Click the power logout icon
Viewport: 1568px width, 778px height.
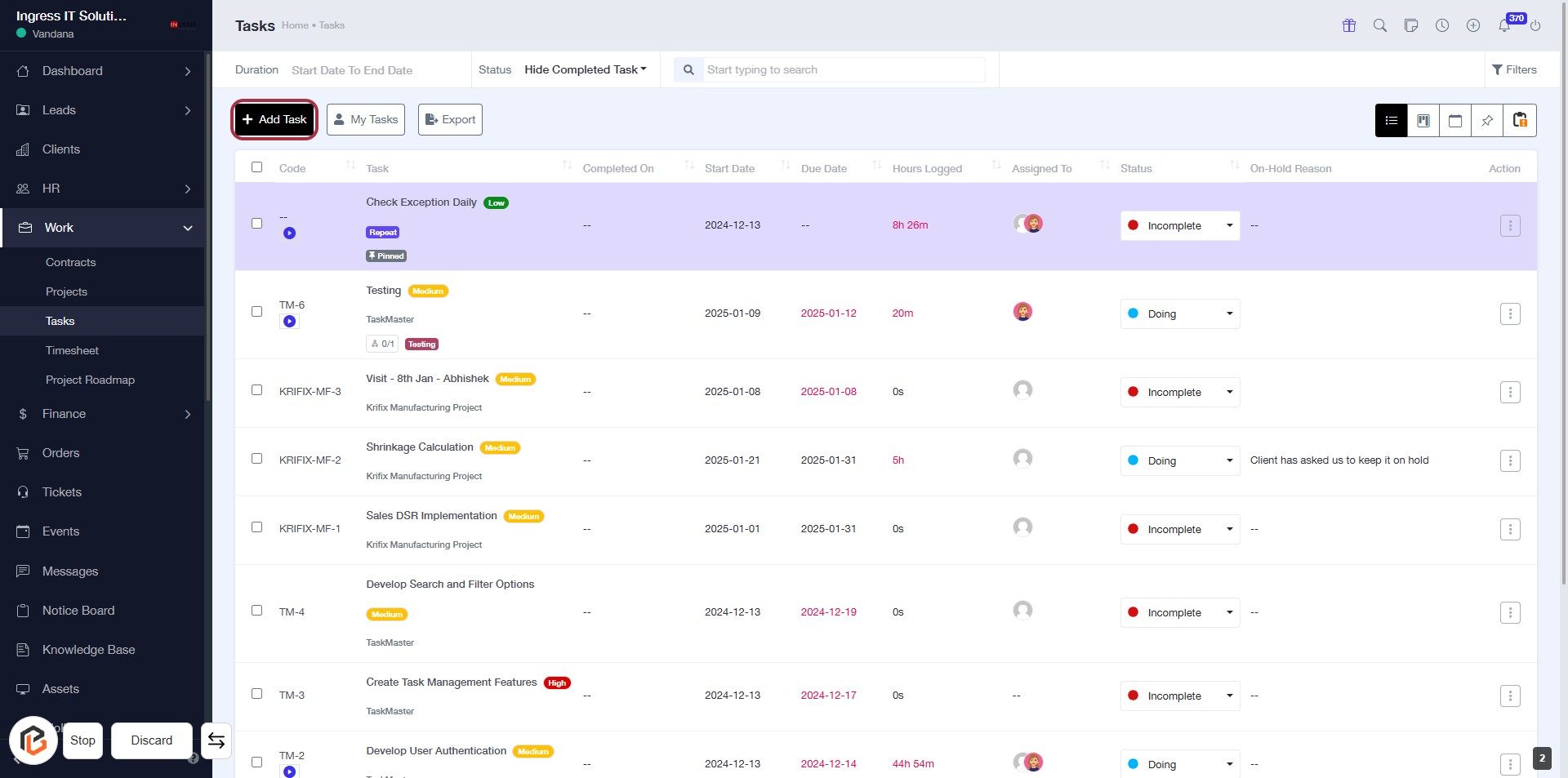(x=1535, y=26)
